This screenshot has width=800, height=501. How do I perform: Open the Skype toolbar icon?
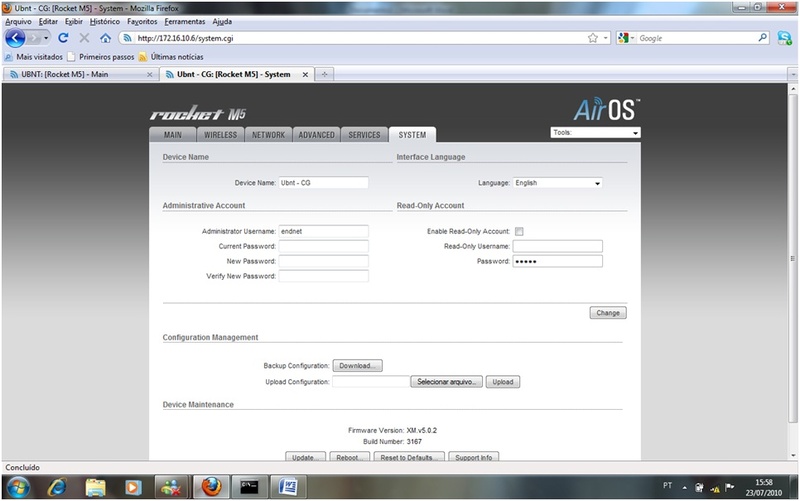784,38
